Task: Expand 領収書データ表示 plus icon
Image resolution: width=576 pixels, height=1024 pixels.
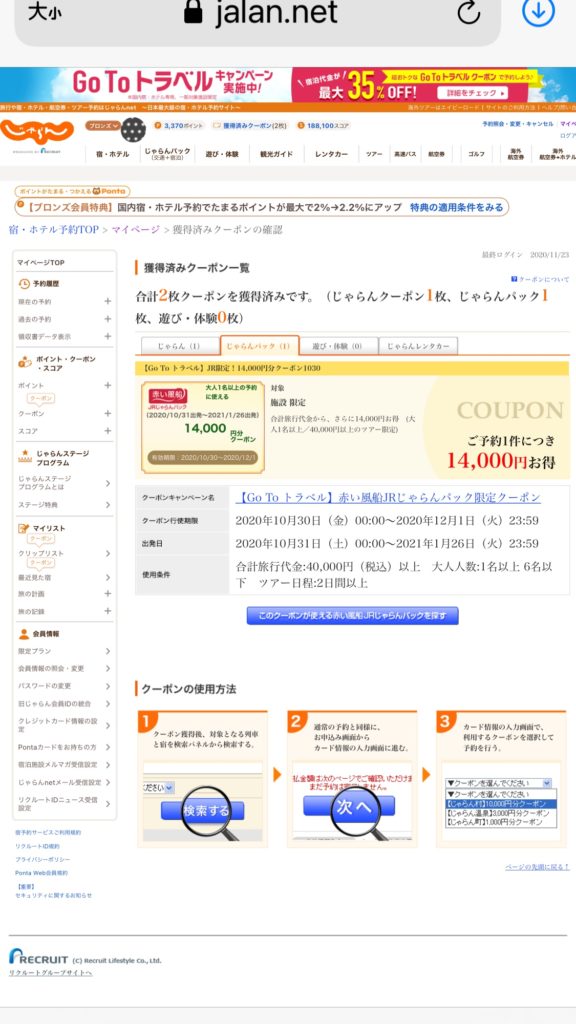Action: [107, 336]
